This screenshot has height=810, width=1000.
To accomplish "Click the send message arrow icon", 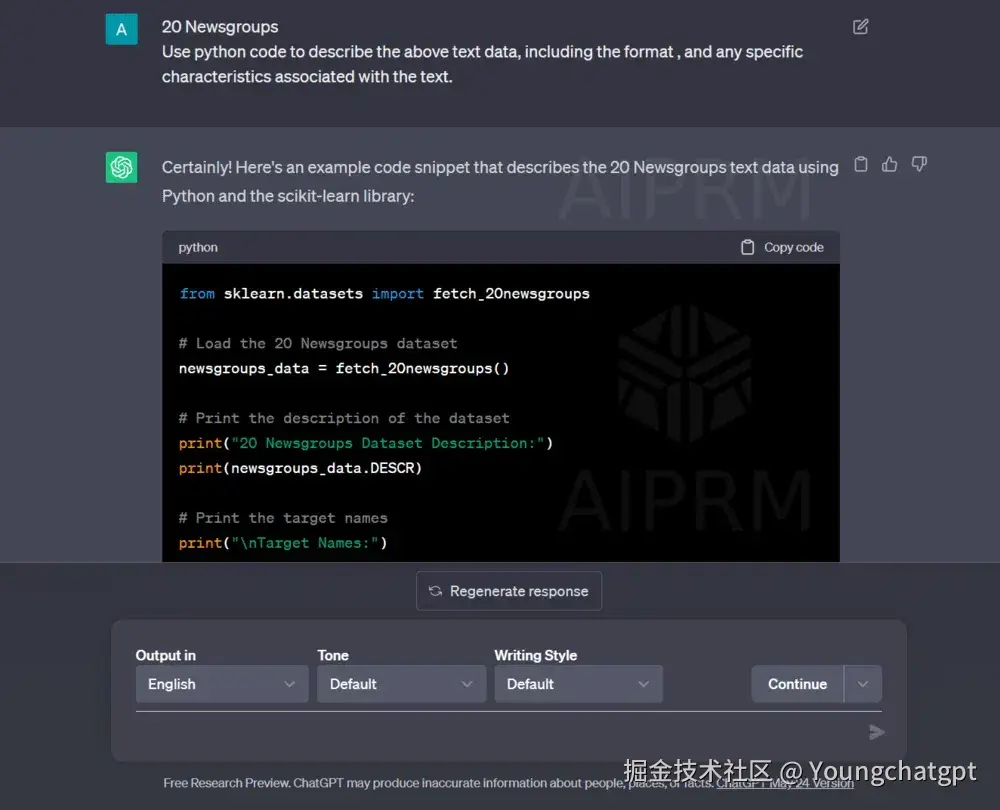I will coord(876,731).
